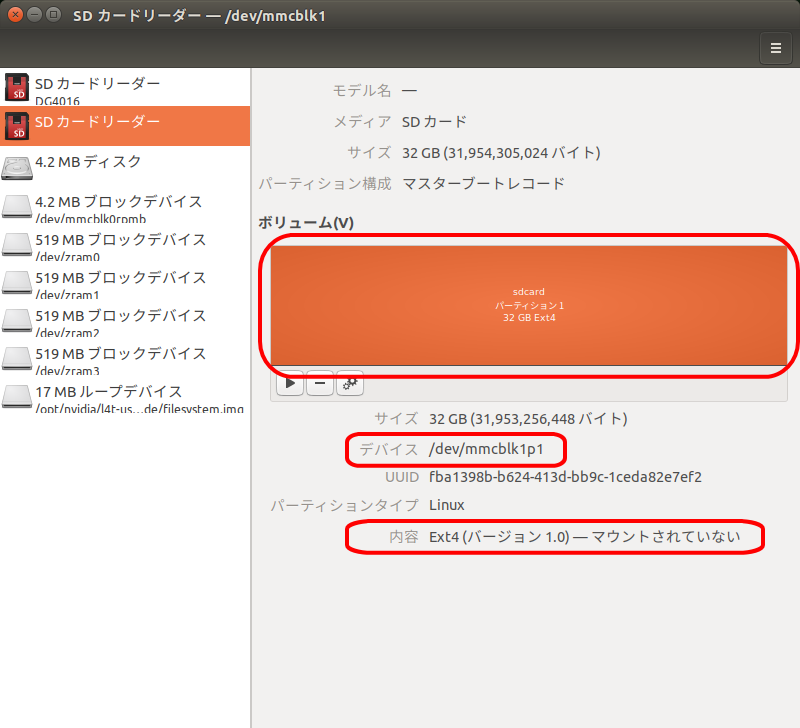The image size is (800, 728).
Task: Select /dev/zram0 block device icon
Action: coord(17,244)
